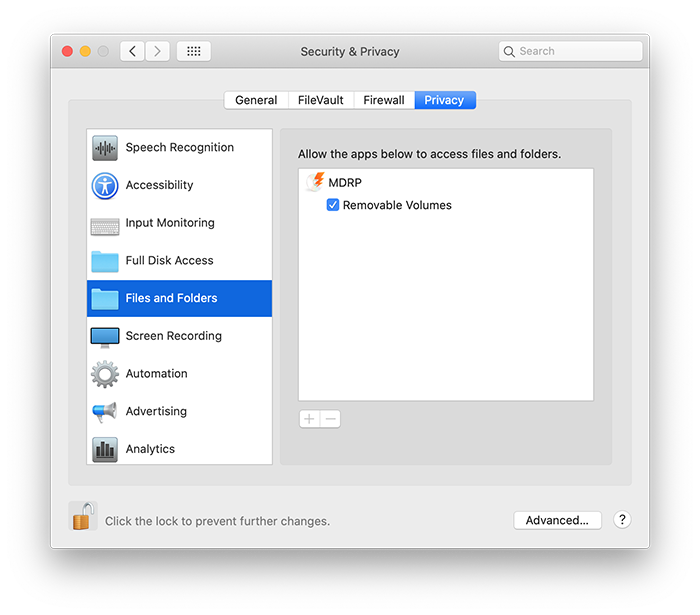700x615 pixels.
Task: Click the Accessibility person icon
Action: click(x=105, y=186)
